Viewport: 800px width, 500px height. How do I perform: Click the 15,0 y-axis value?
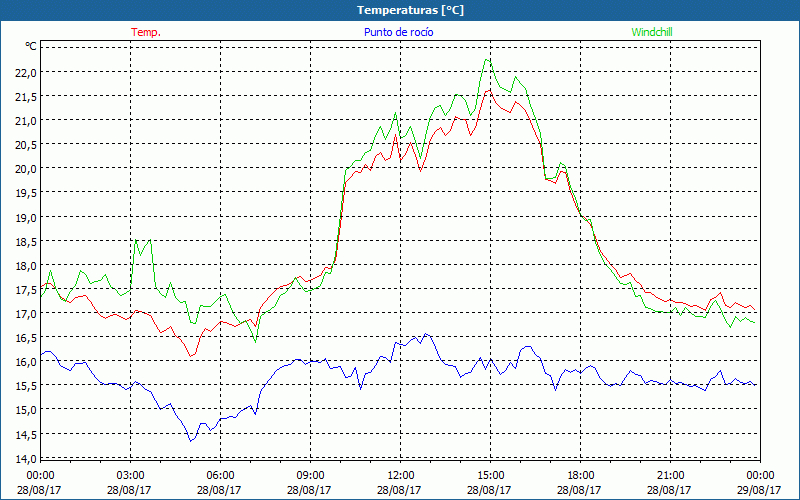point(27,410)
